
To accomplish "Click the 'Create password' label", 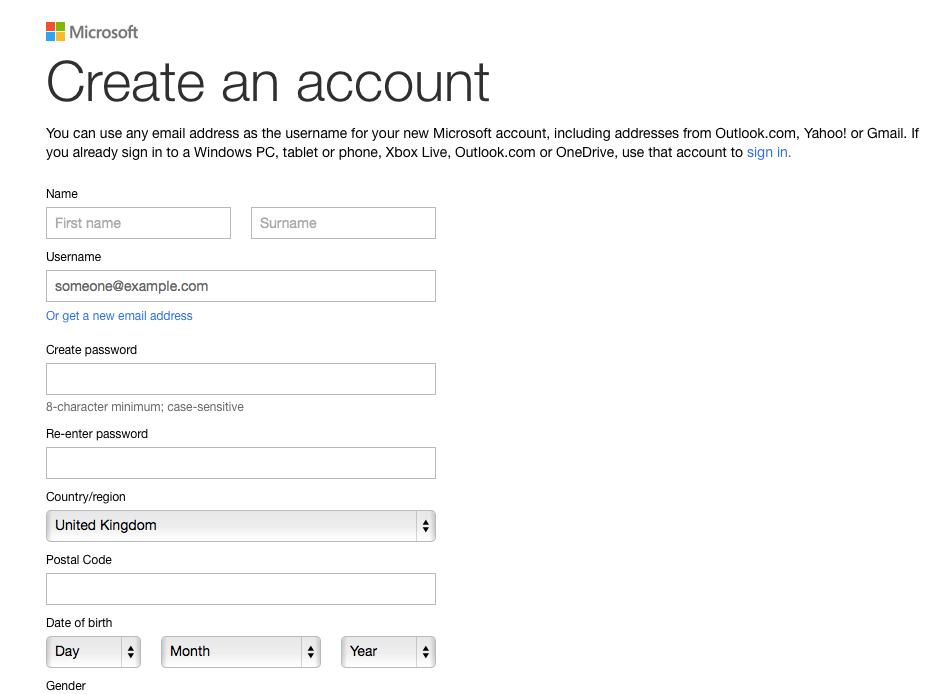I will click(x=91, y=350).
